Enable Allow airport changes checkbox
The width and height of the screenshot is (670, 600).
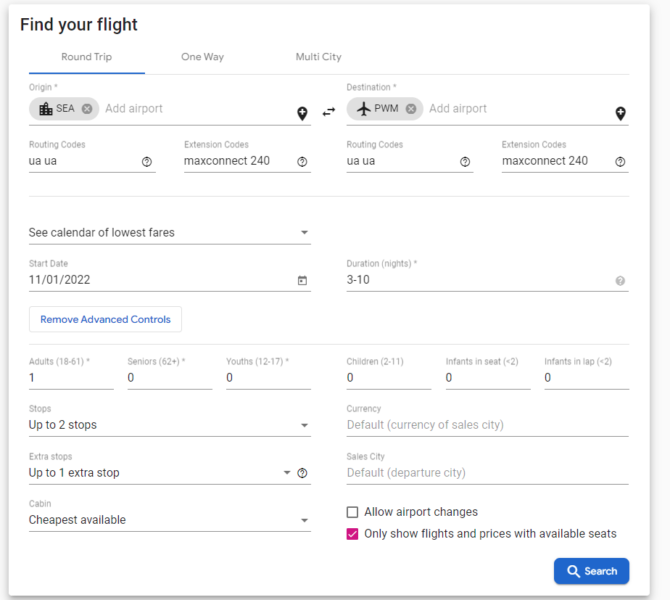[x=352, y=512]
